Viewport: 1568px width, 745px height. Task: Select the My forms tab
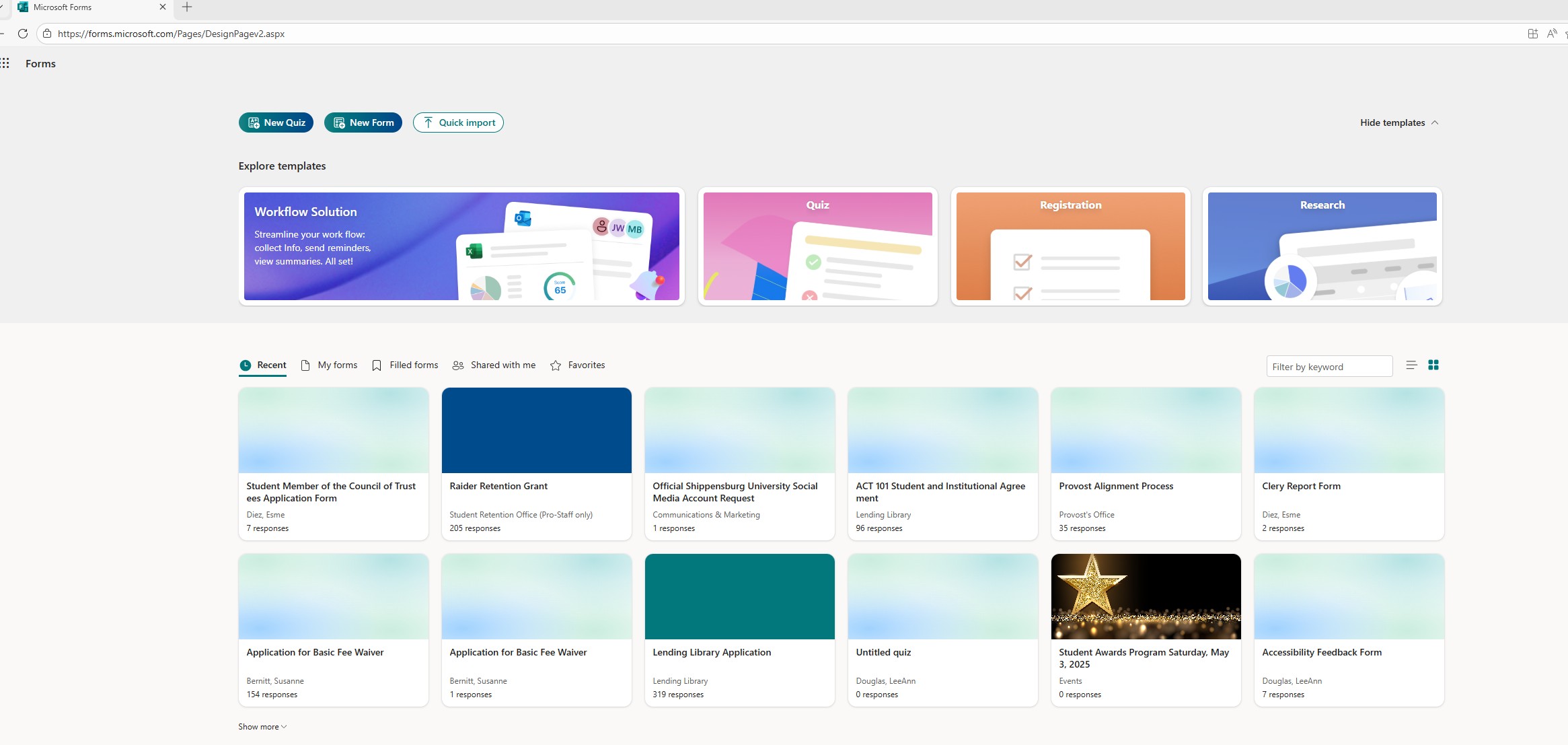pos(329,365)
